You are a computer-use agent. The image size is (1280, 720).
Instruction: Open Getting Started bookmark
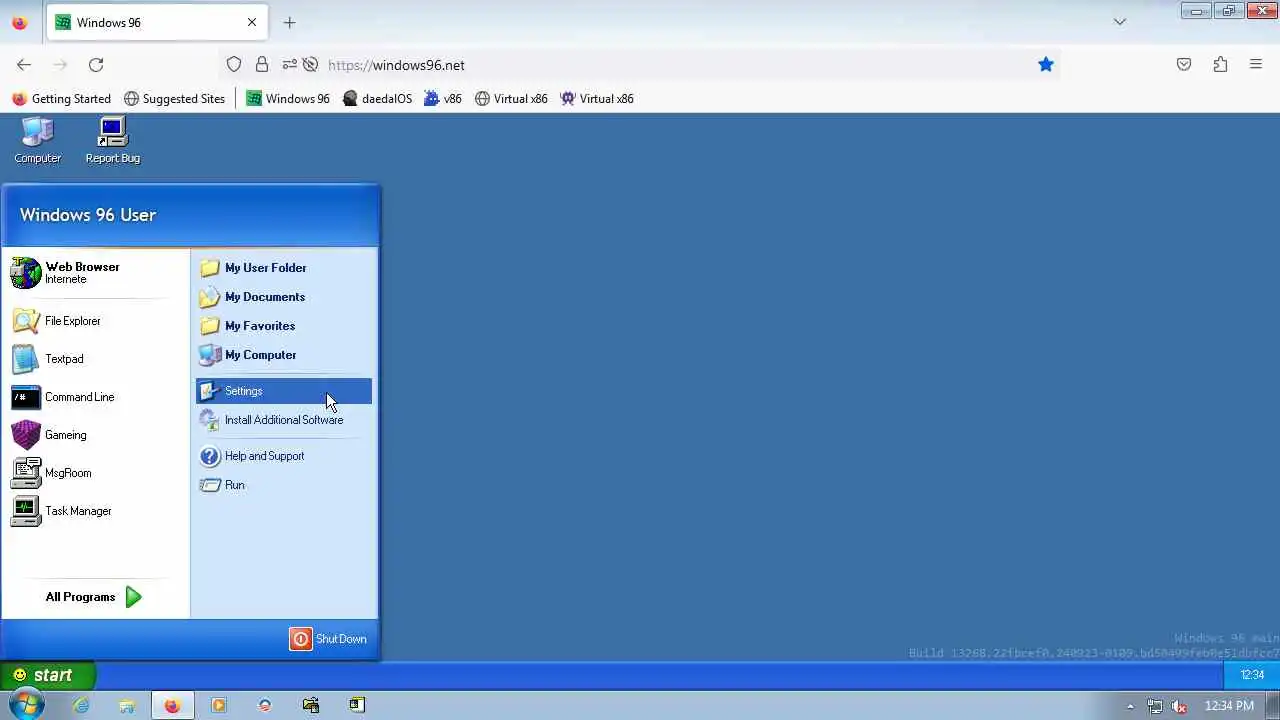tap(61, 99)
